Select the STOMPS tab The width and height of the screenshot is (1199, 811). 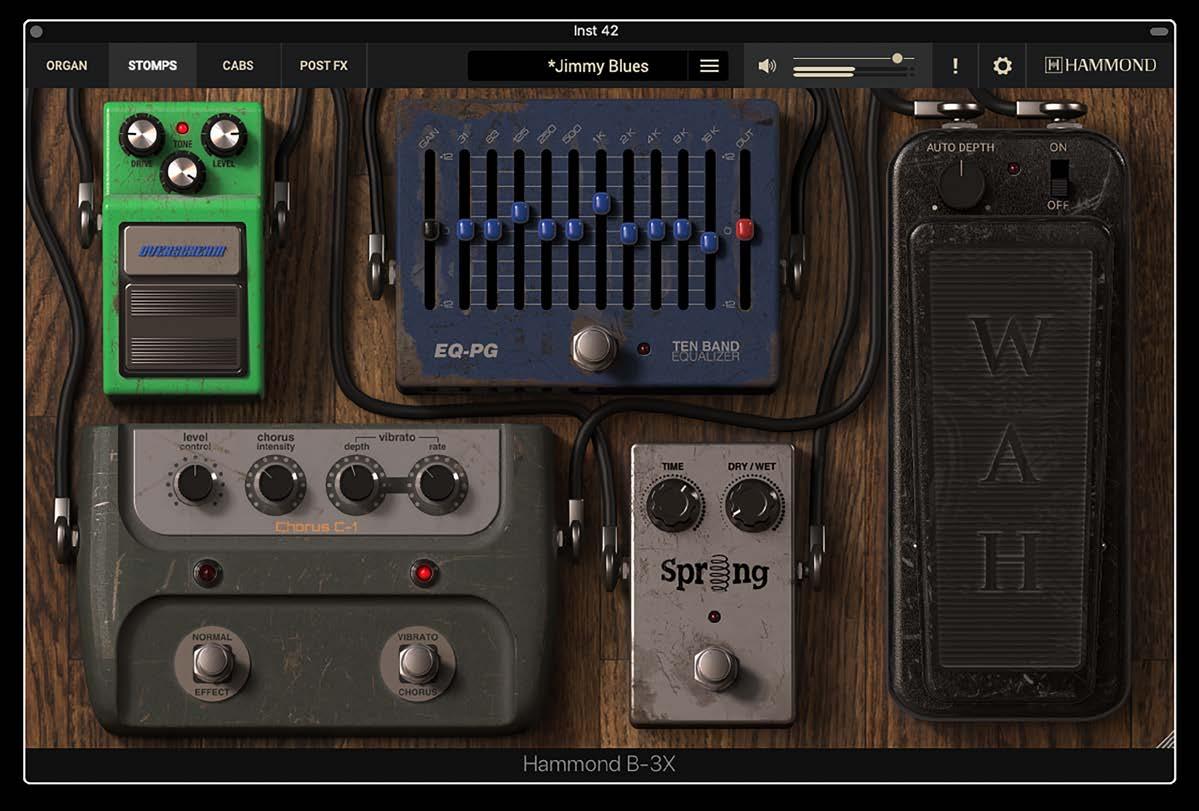click(152, 66)
